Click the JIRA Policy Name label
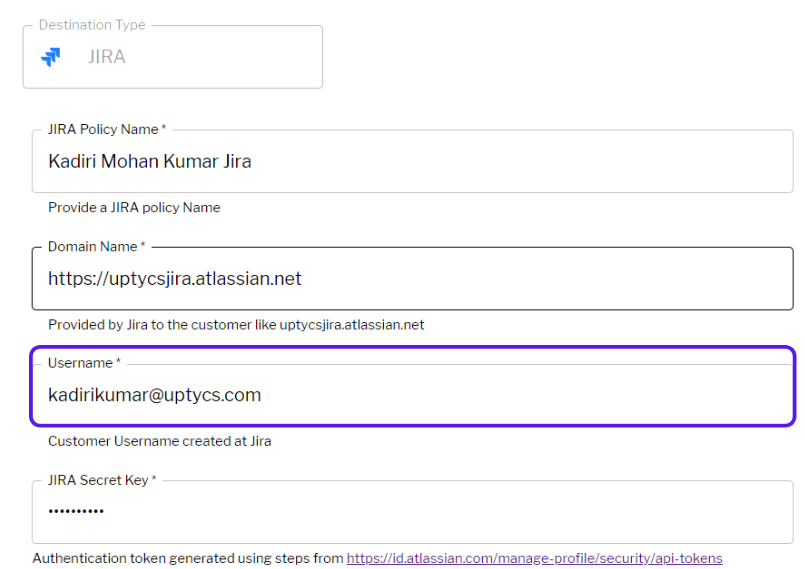Viewport: 805px width, 569px height. pyautogui.click(x=107, y=129)
